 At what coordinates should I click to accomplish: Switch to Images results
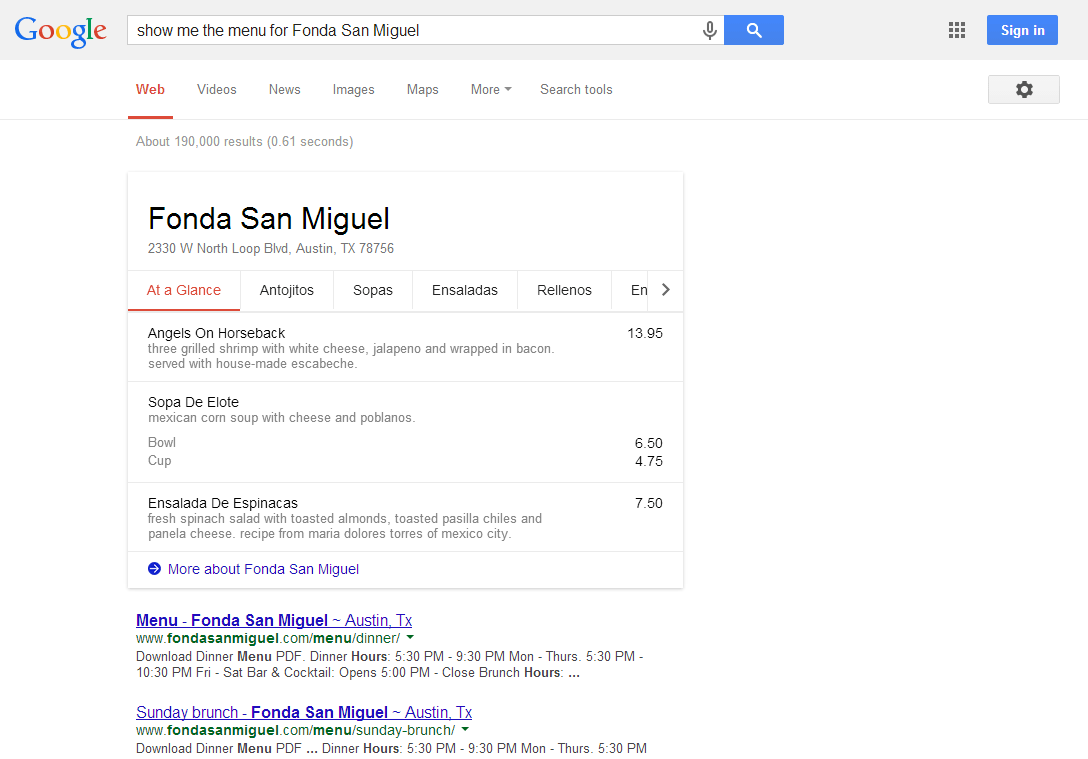[353, 89]
